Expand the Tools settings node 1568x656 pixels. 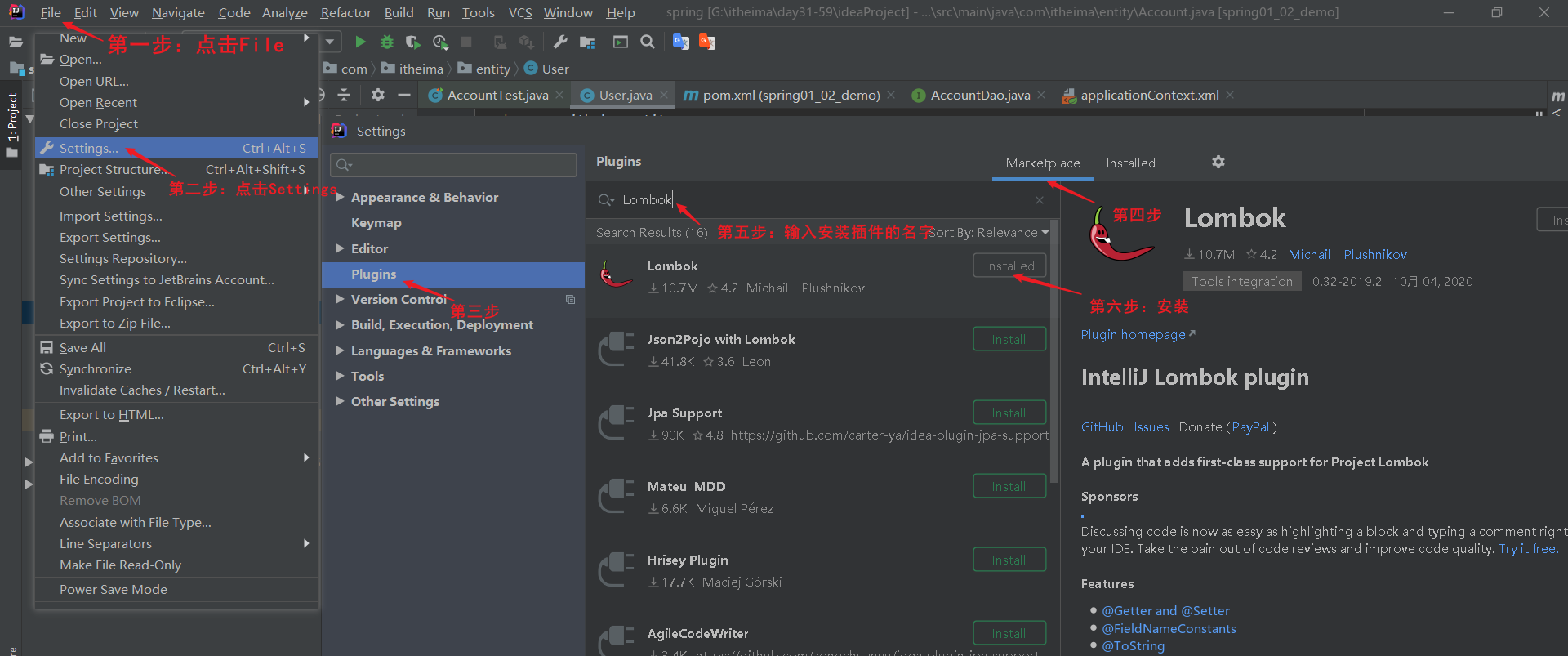[340, 376]
